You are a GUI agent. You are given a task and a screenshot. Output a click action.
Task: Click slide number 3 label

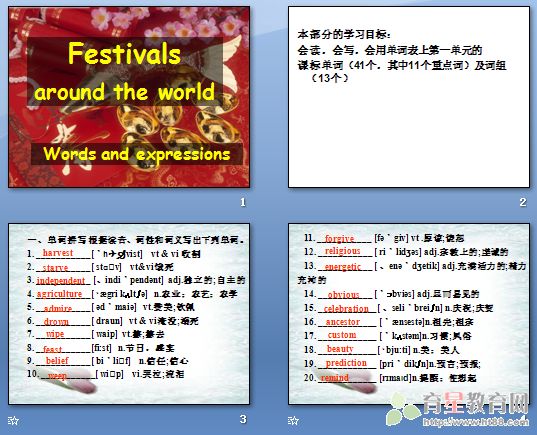pyautogui.click(x=243, y=419)
